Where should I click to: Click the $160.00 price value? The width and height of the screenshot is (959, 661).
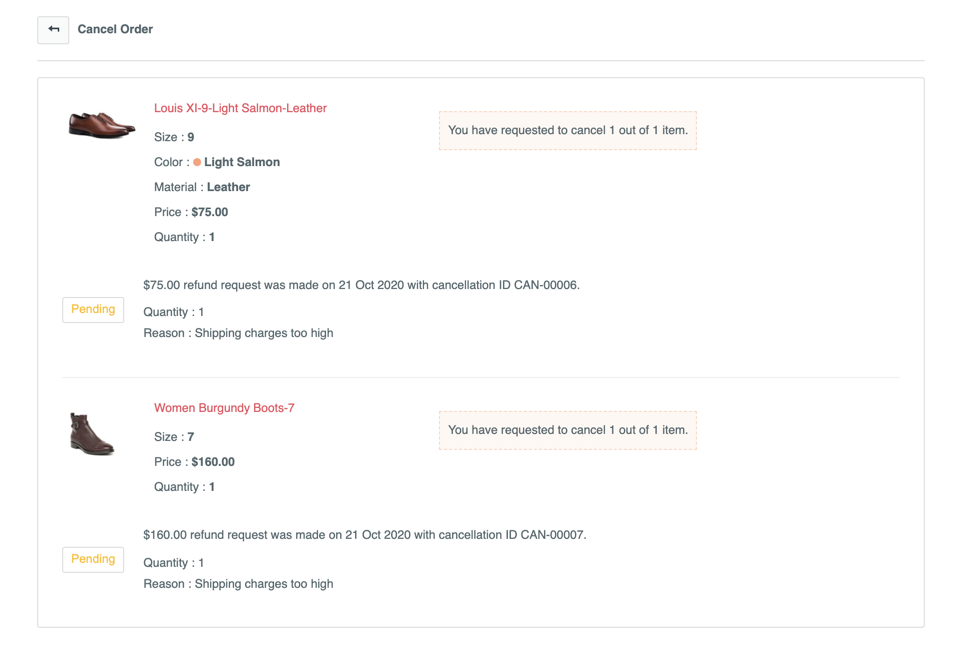click(x=213, y=462)
